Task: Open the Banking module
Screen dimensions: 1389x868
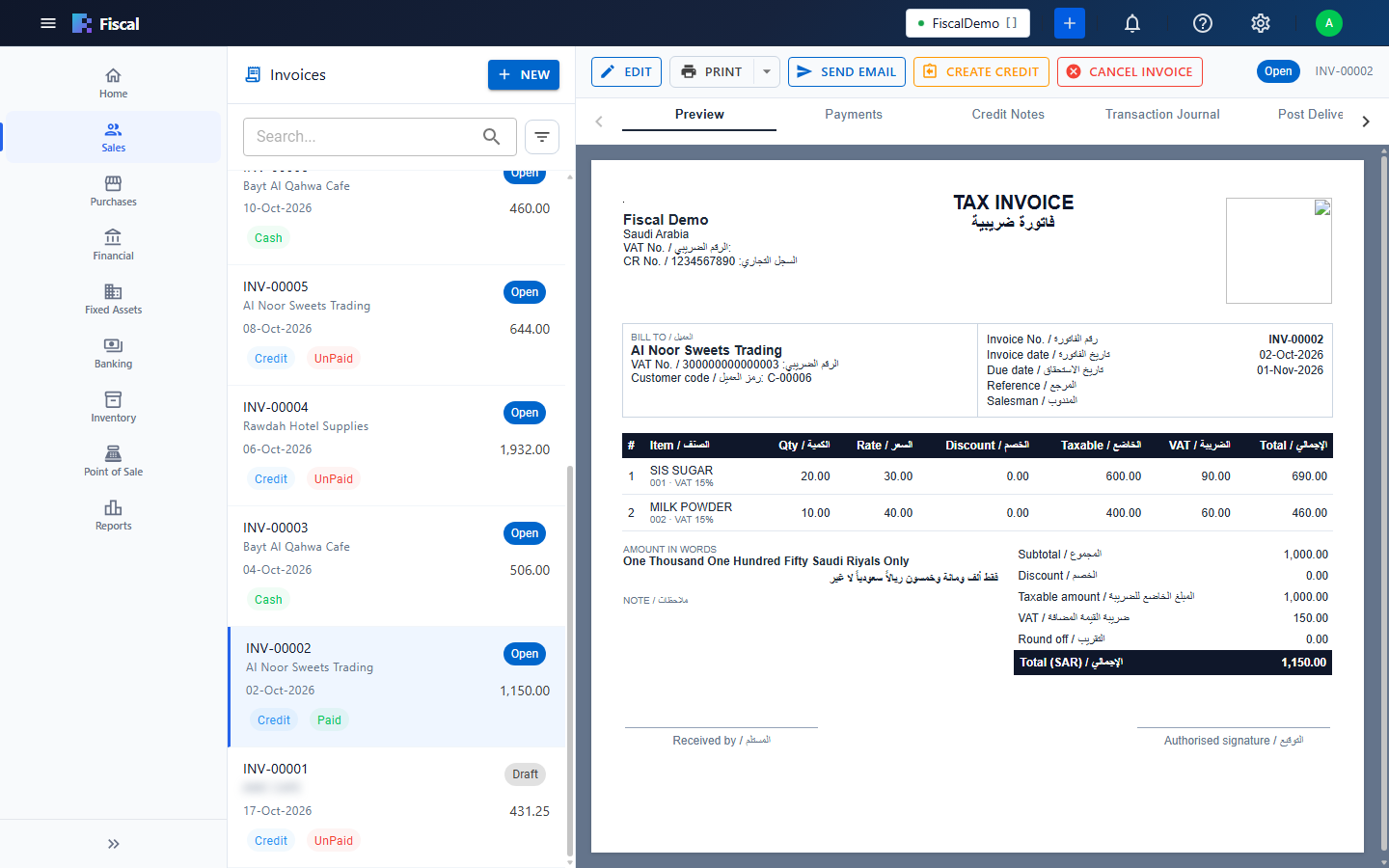Action: point(114,353)
